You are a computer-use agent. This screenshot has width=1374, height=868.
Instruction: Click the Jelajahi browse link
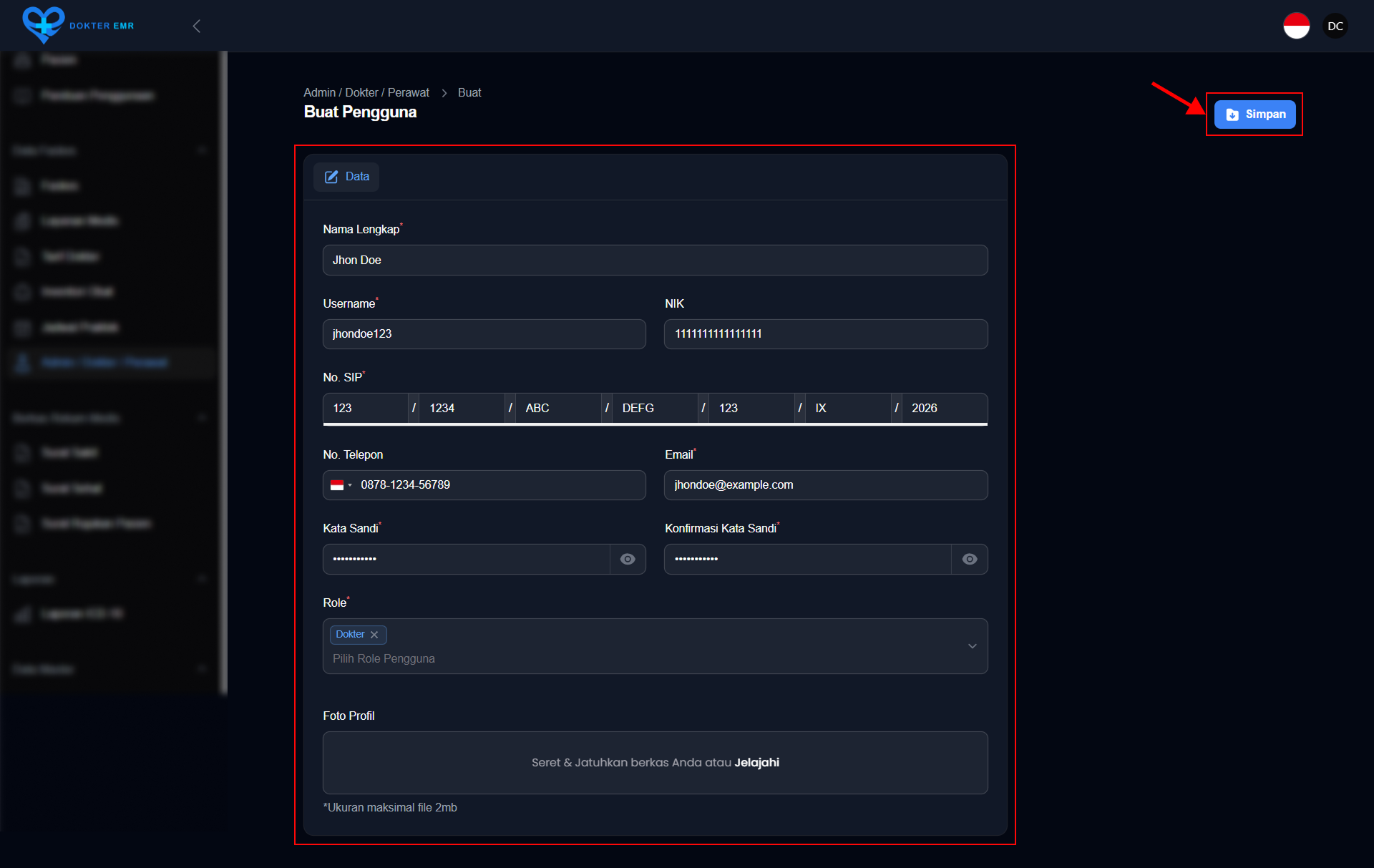pyautogui.click(x=756, y=763)
